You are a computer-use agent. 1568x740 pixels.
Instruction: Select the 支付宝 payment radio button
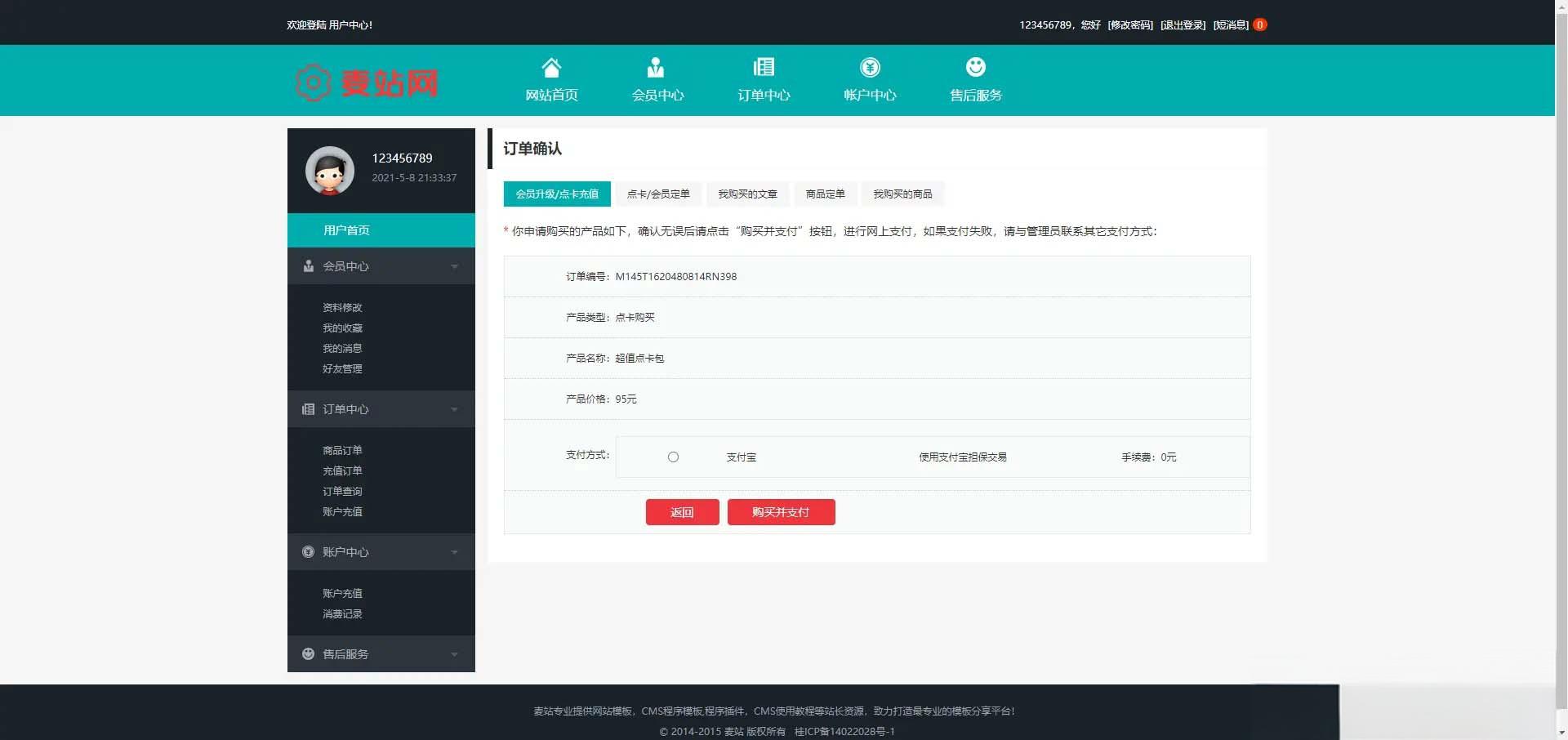tap(673, 457)
